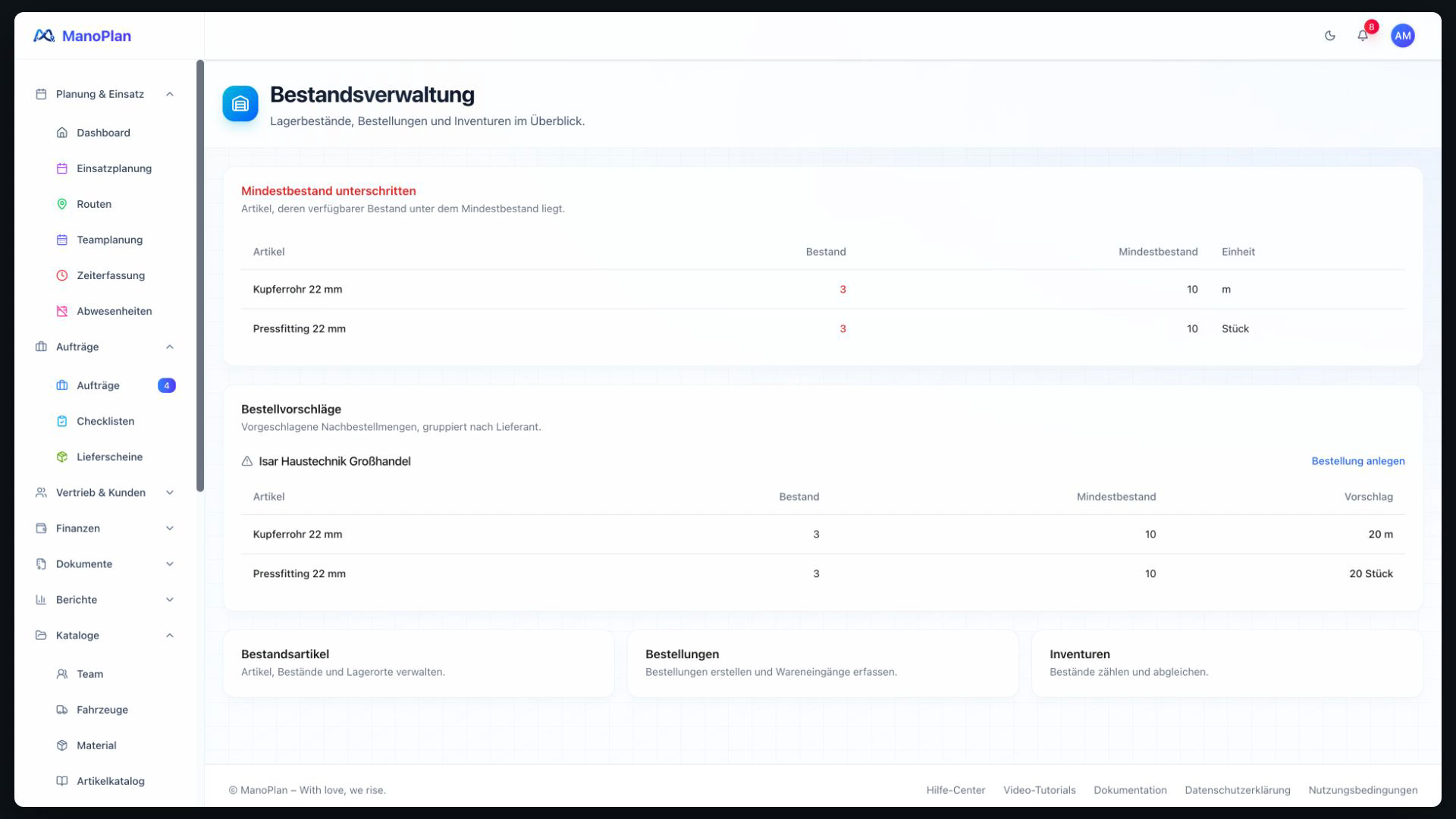Open Lieferscheine package icon

pos(62,457)
